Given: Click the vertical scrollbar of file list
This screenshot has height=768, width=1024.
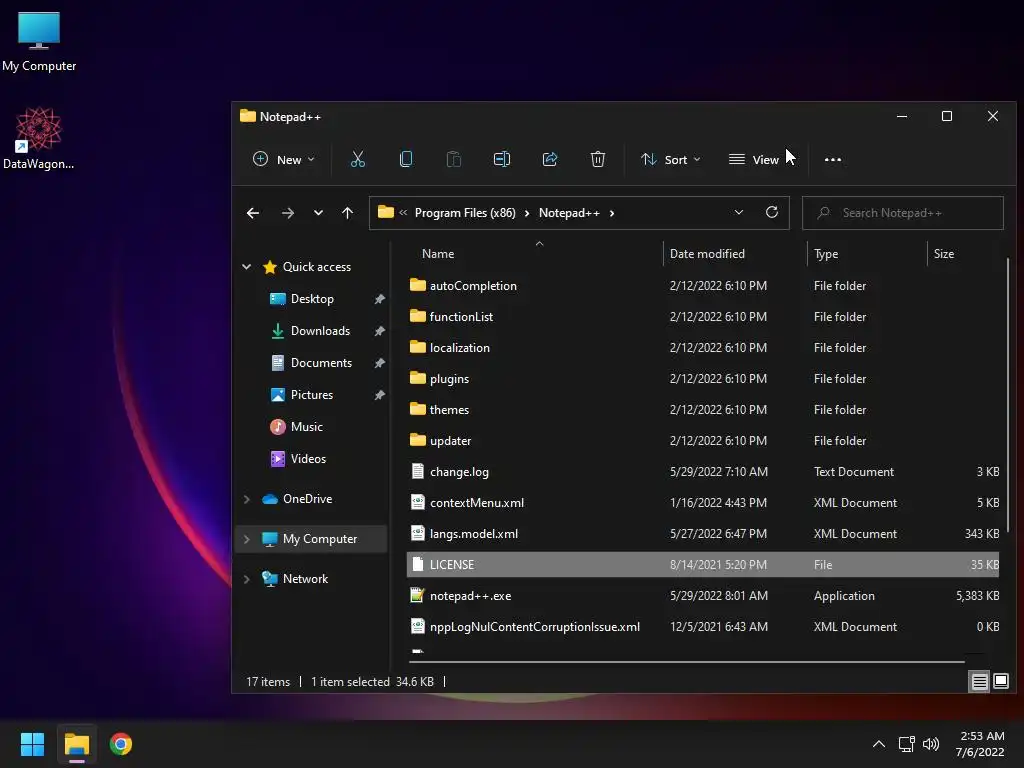Looking at the screenshot, I should [1008, 395].
